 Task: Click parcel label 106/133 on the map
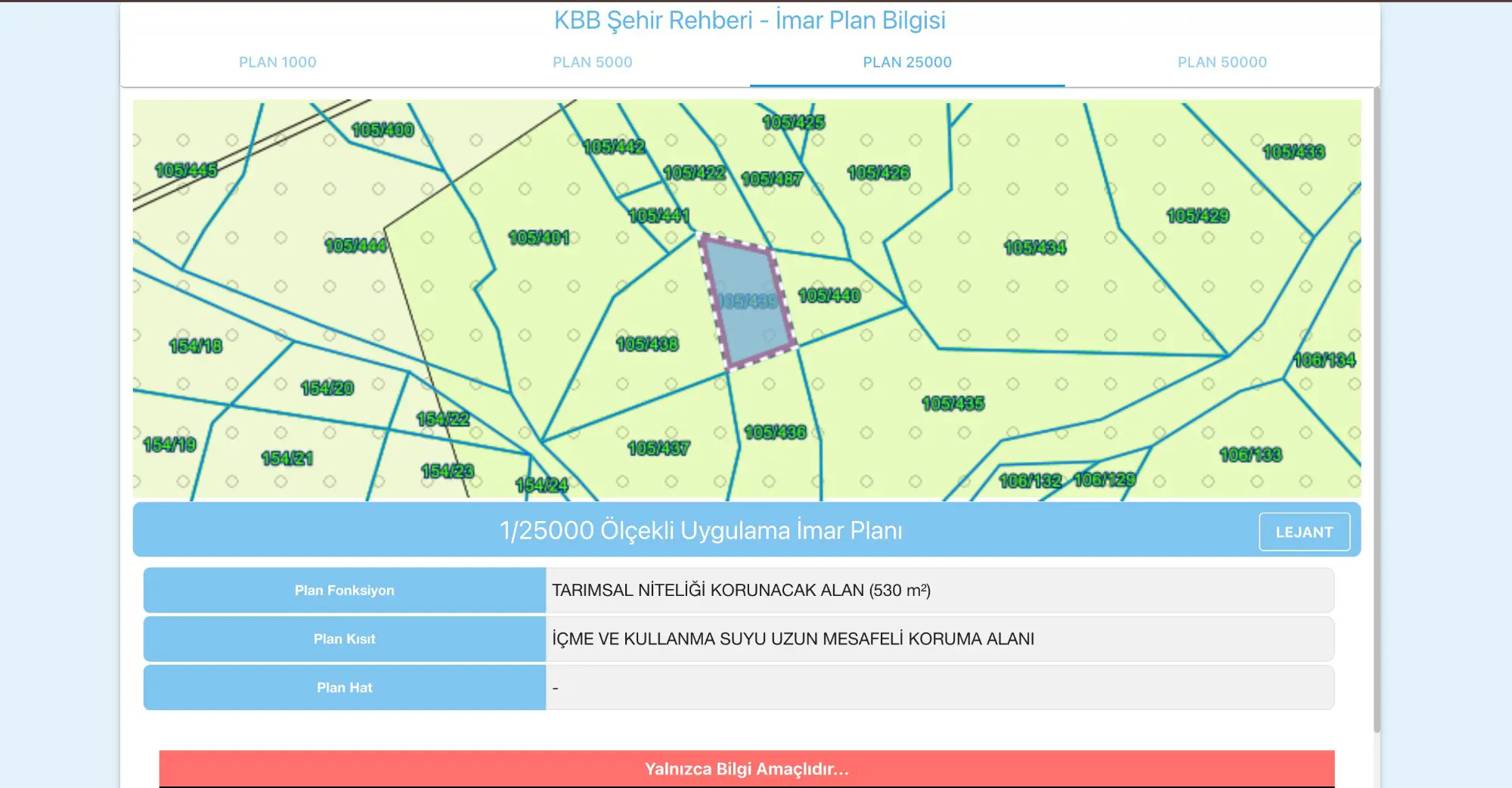1250,454
